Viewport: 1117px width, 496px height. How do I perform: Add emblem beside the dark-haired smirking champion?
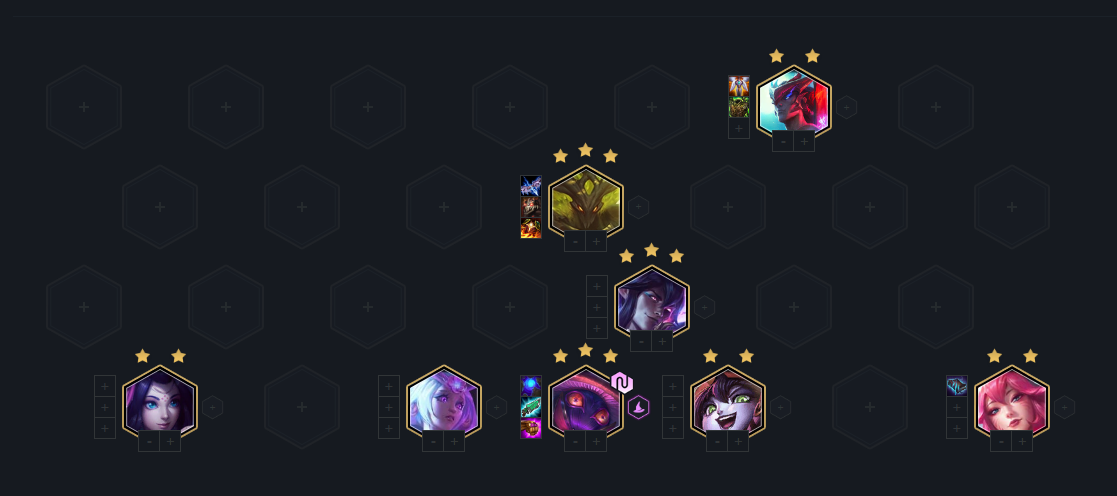coord(704,307)
